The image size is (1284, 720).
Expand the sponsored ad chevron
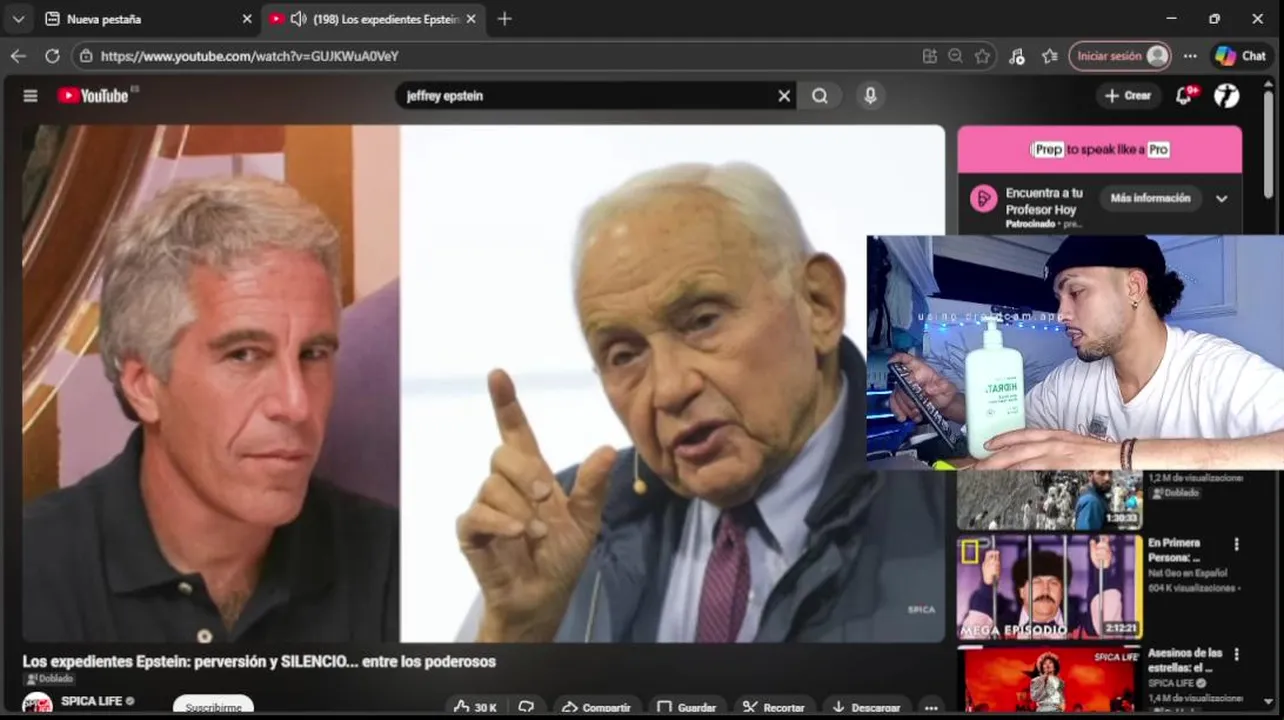pos(1222,199)
